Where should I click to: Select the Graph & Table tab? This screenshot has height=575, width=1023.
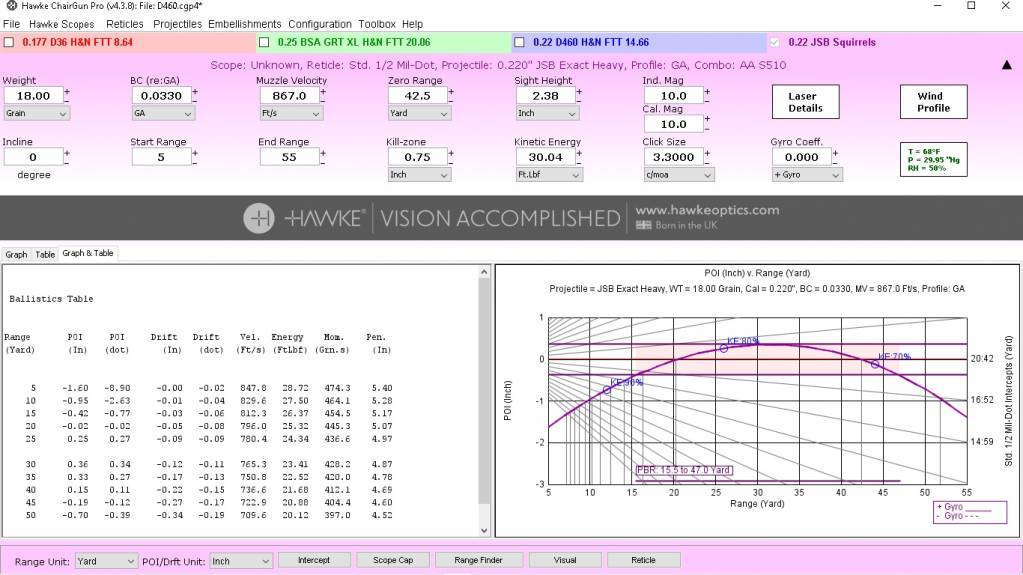click(x=88, y=253)
